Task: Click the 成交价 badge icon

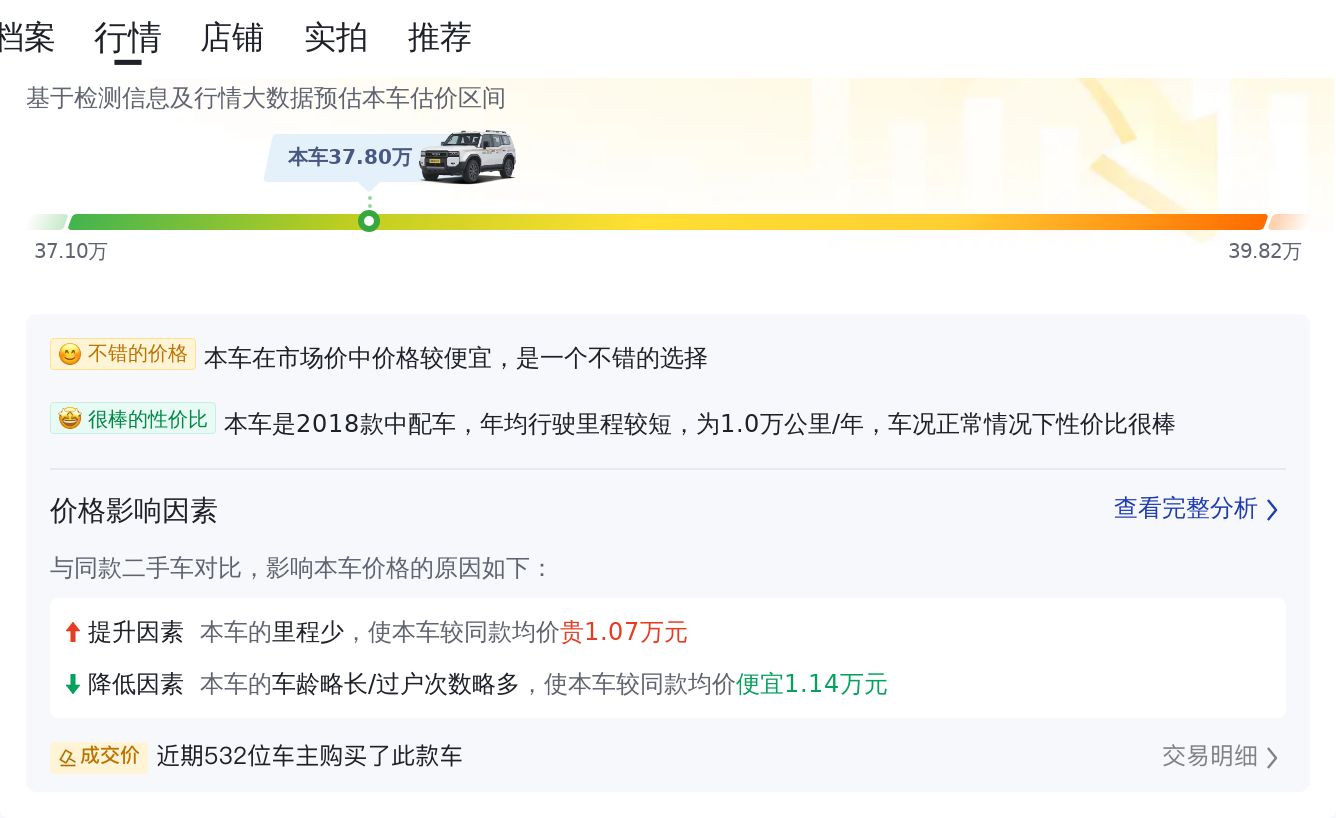Action: point(67,757)
